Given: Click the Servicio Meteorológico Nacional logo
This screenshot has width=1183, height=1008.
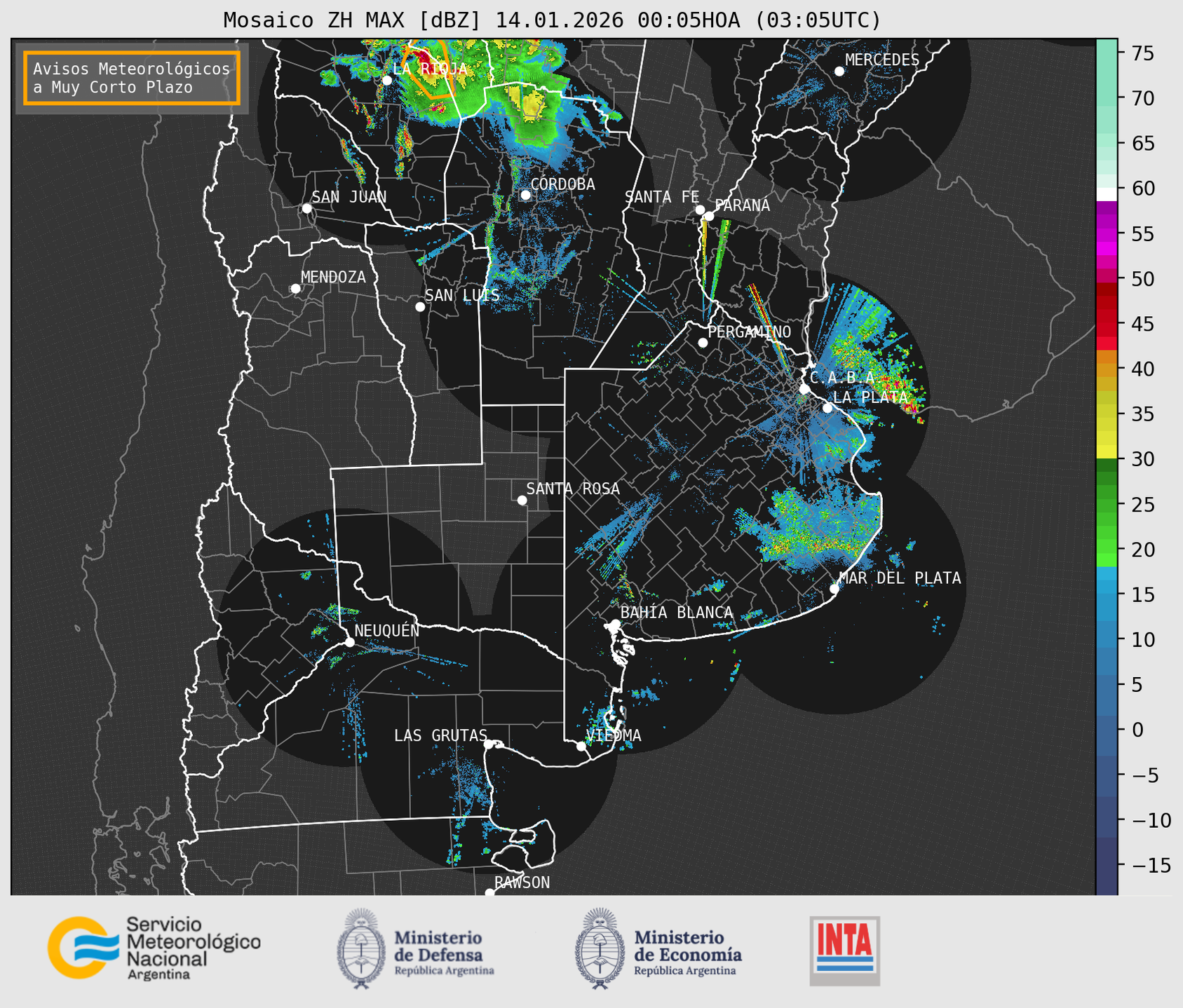Looking at the screenshot, I should click(154, 948).
